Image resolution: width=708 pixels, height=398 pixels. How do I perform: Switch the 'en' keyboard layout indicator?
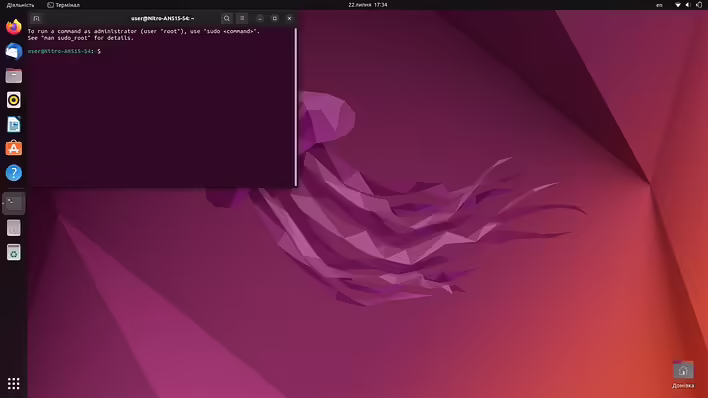tap(659, 5)
